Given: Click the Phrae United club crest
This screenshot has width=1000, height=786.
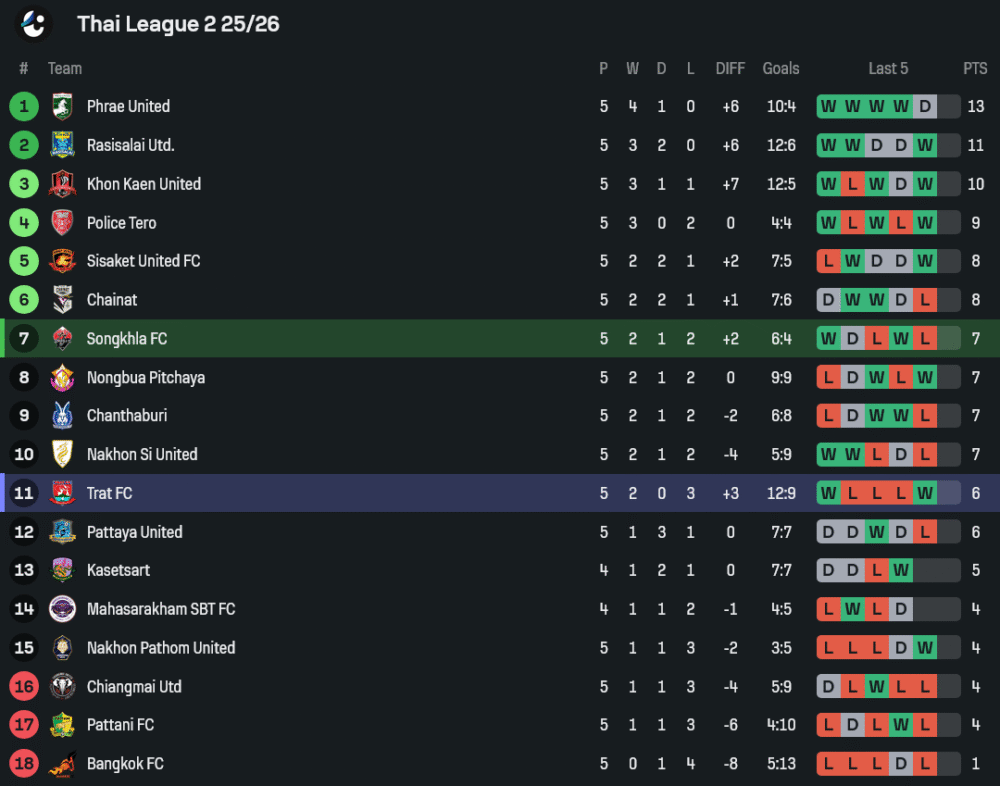Looking at the screenshot, I should (x=62, y=106).
